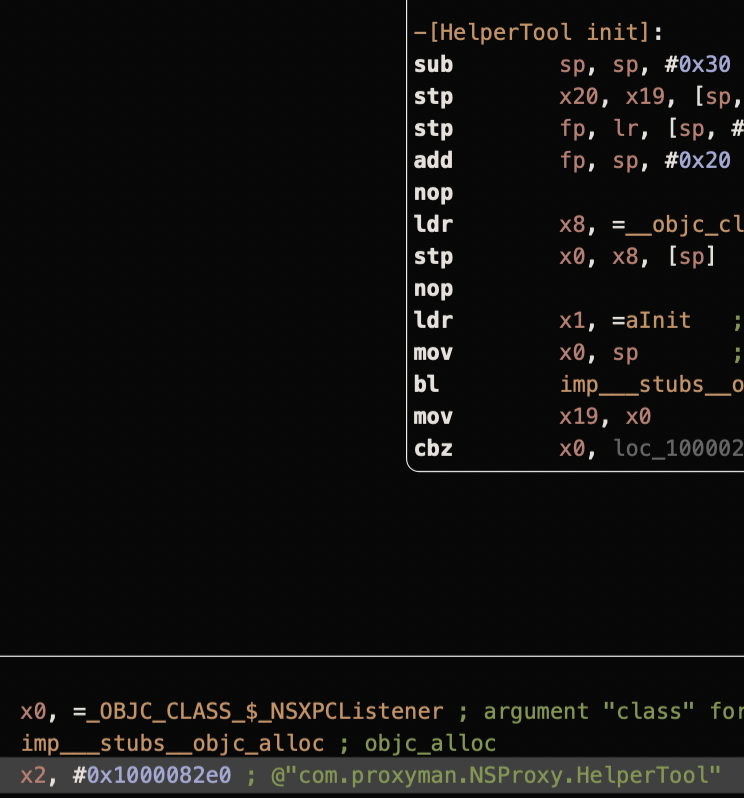744x798 pixels.
Task: Click the stp x20, x19 instruction line
Action: pyautogui.click(x=433, y=97)
